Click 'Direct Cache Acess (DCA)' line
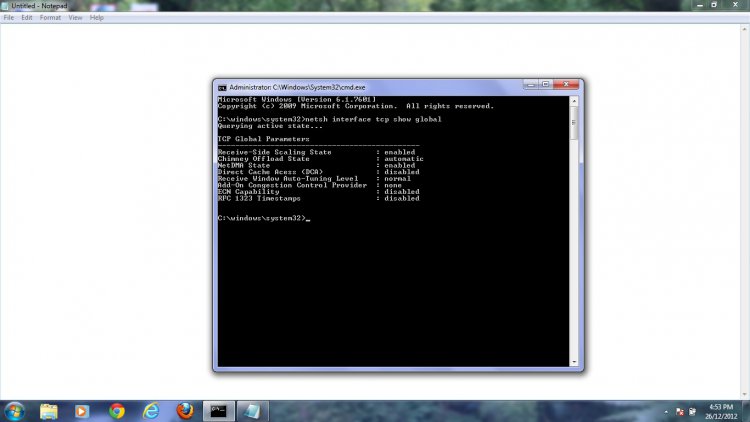The height and width of the screenshot is (422, 750). coord(319,172)
